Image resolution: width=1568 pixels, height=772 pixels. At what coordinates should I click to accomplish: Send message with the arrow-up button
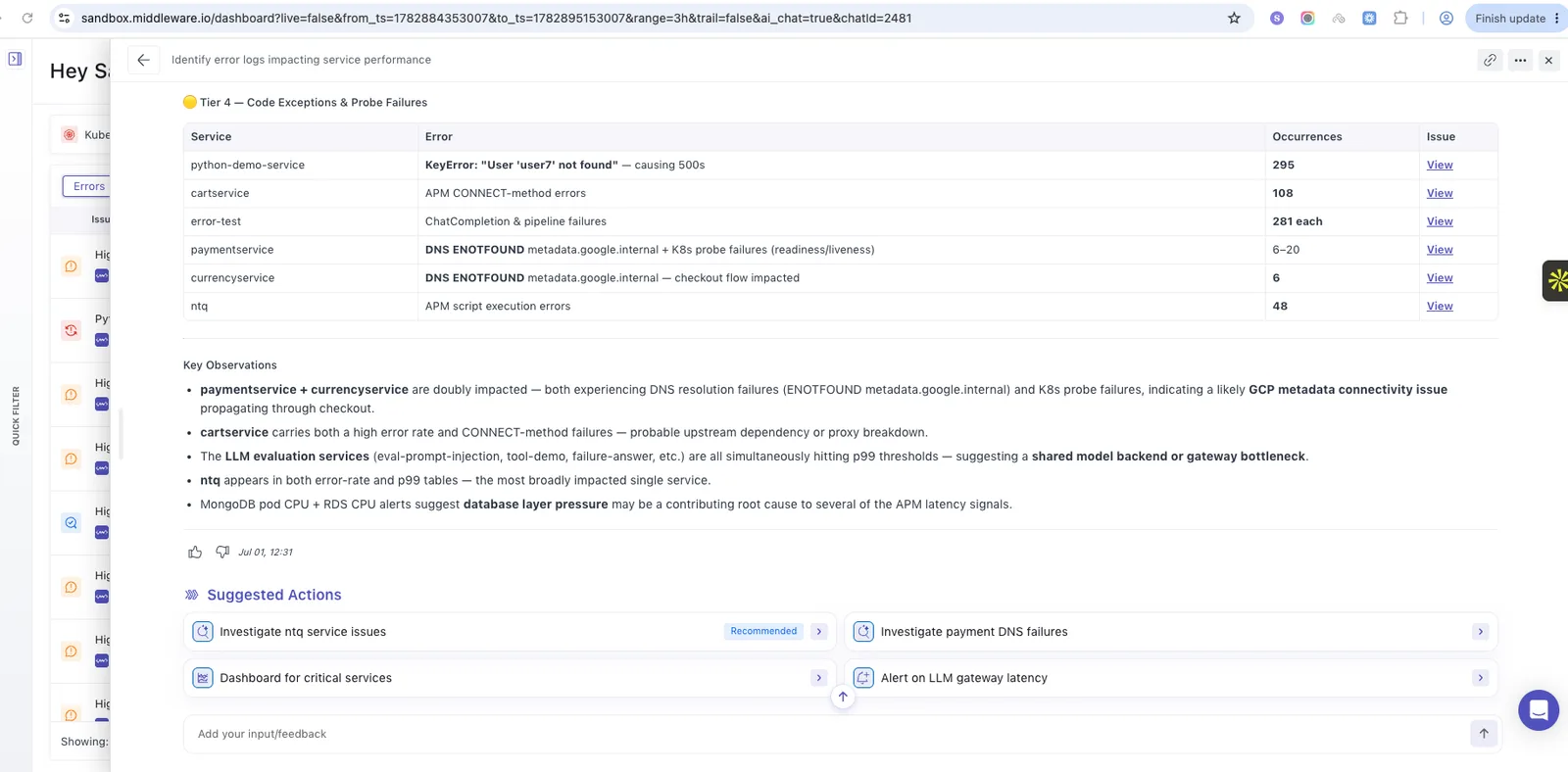(1484, 734)
